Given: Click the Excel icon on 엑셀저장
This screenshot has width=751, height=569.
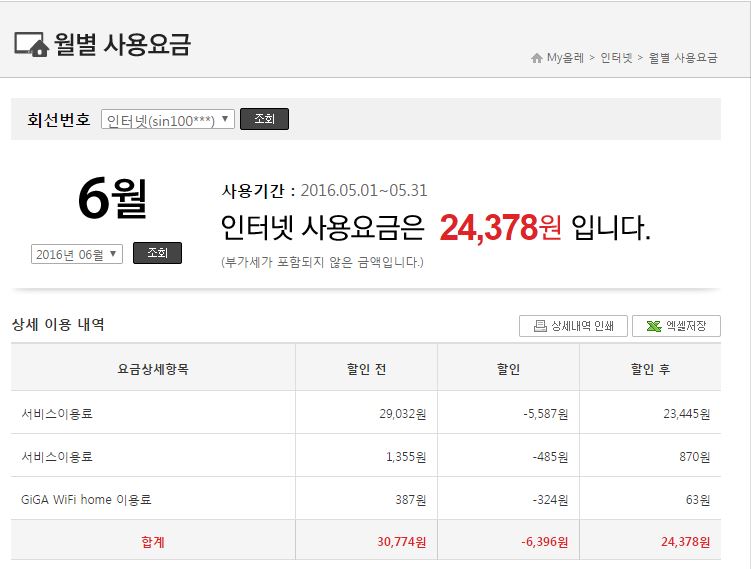Looking at the screenshot, I should (653, 326).
